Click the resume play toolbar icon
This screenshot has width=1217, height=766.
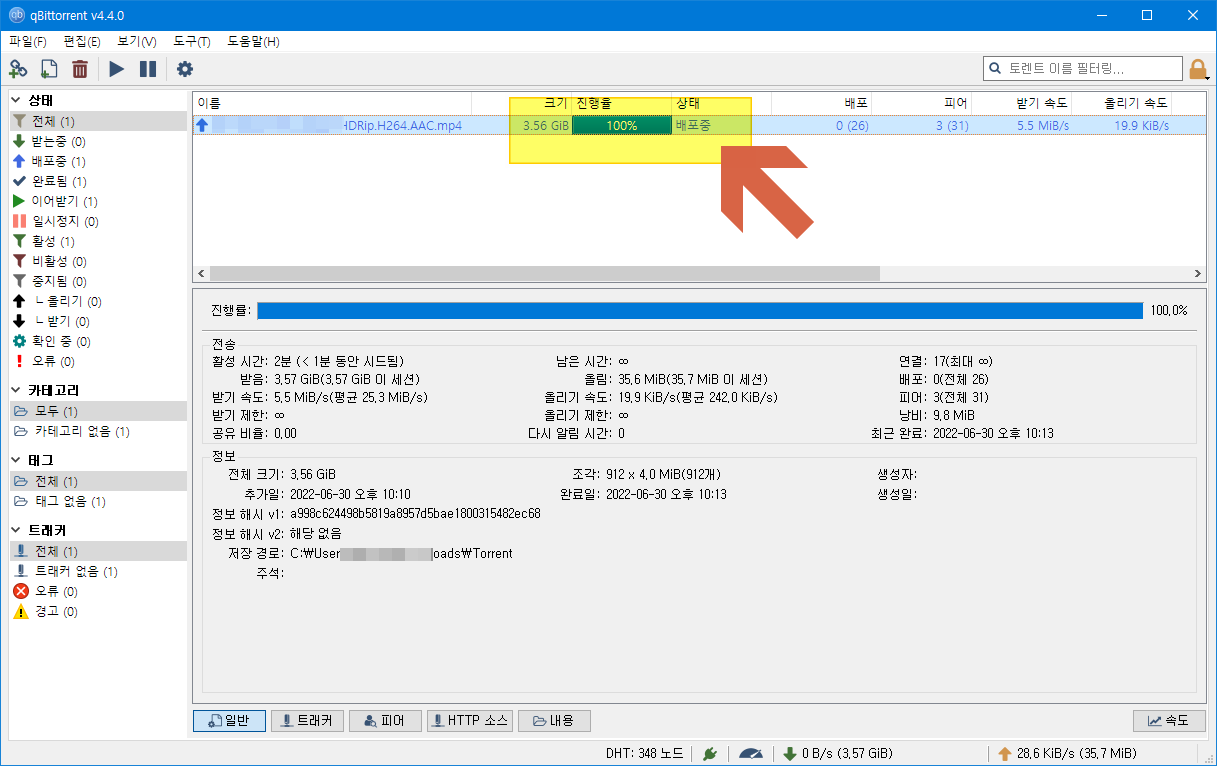point(117,69)
